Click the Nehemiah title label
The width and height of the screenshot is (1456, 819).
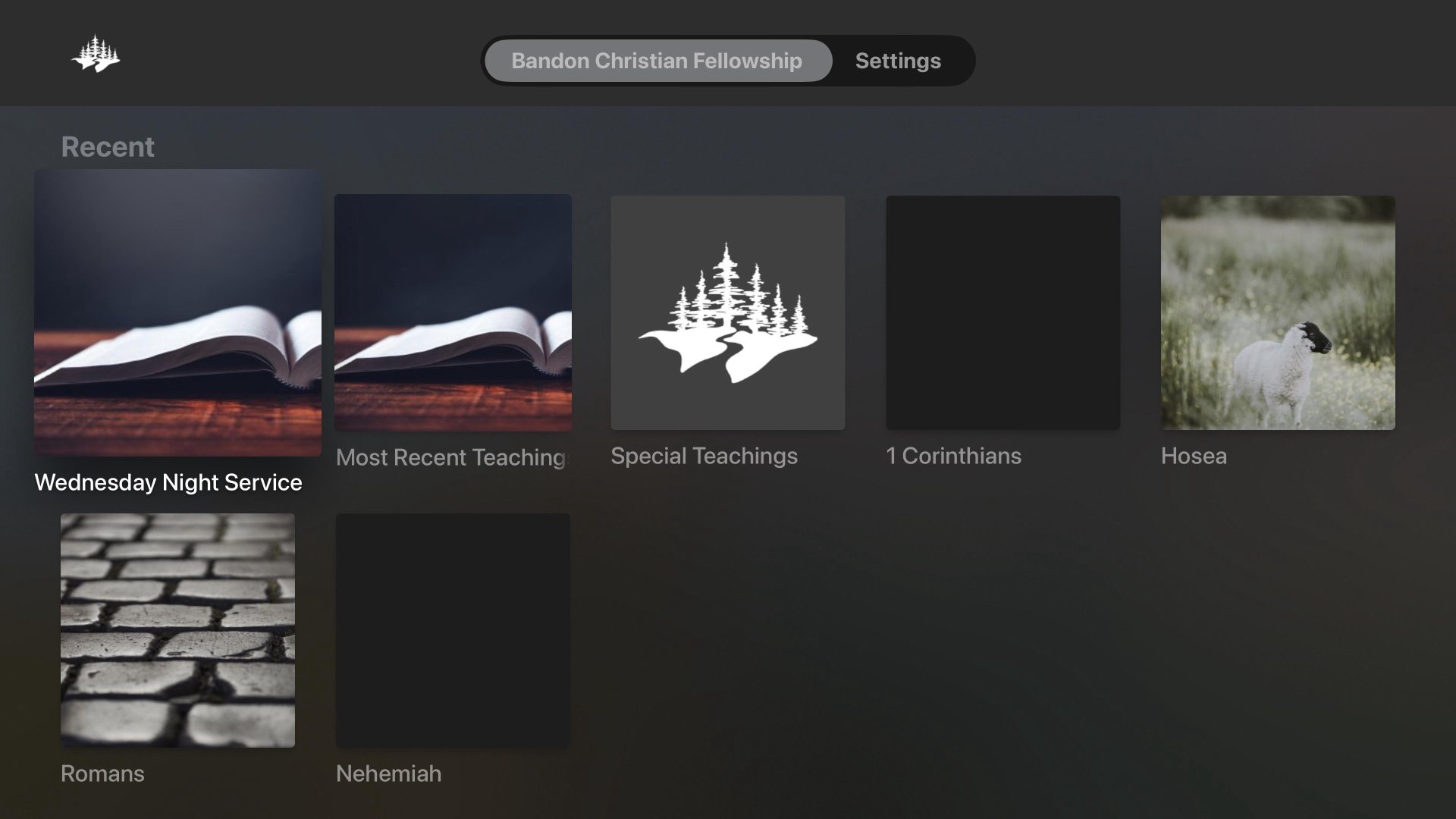(x=388, y=773)
